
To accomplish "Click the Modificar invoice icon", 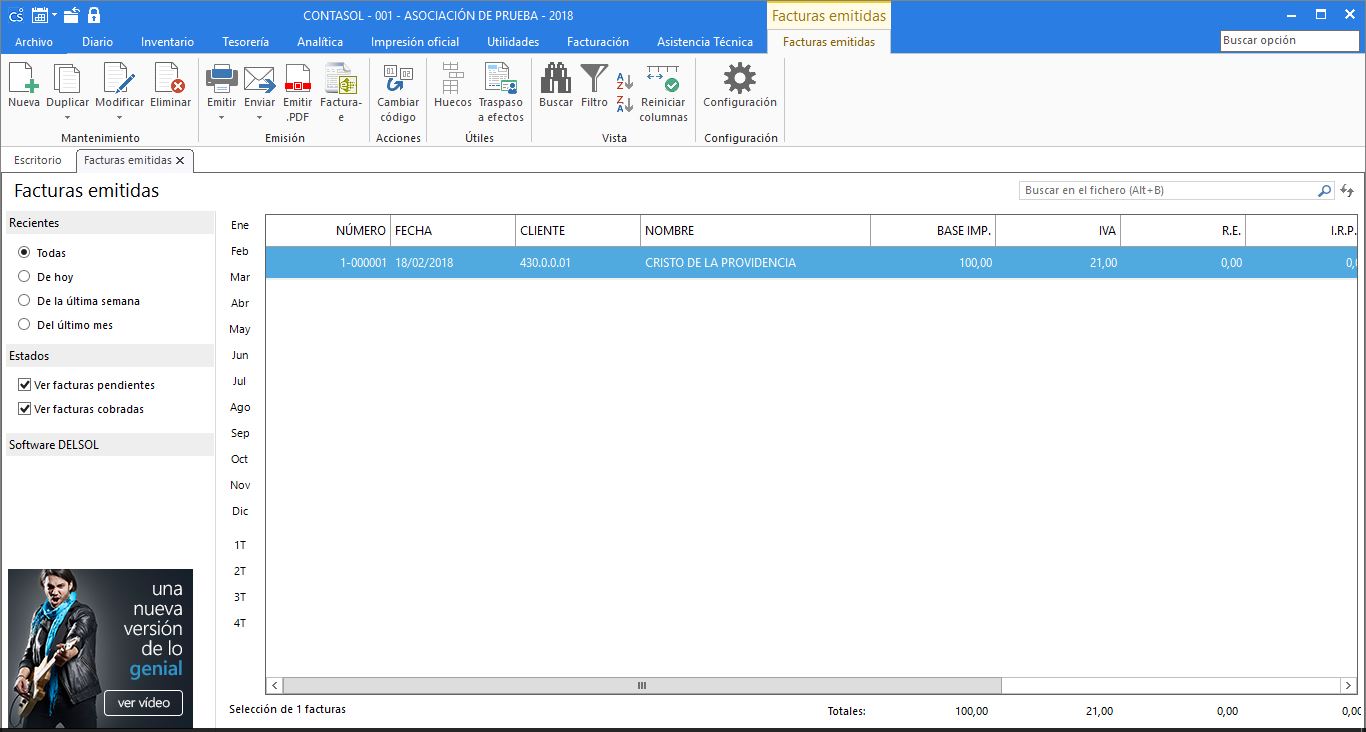I will 119,78.
